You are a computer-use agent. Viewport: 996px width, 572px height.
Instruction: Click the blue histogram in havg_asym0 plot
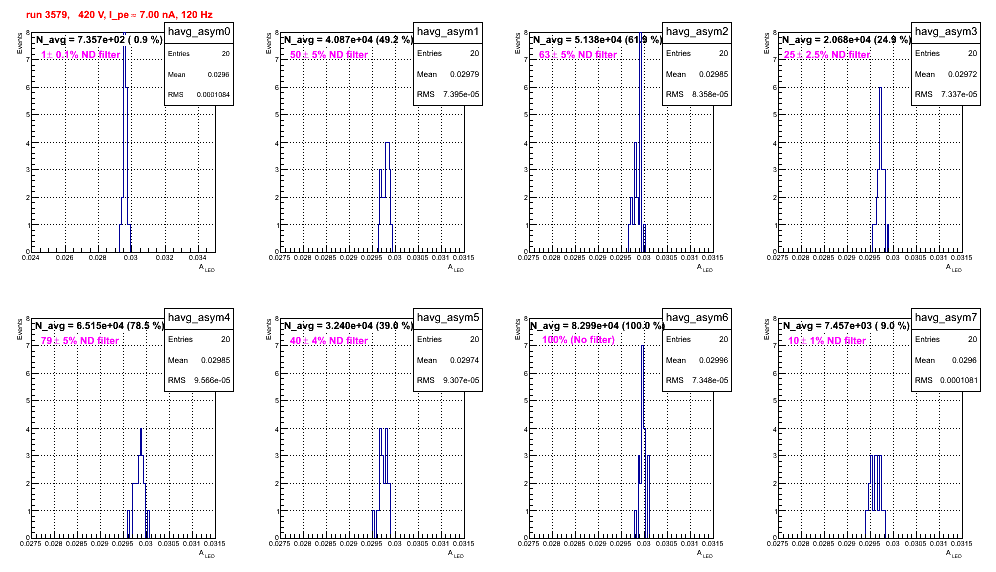click(125, 143)
